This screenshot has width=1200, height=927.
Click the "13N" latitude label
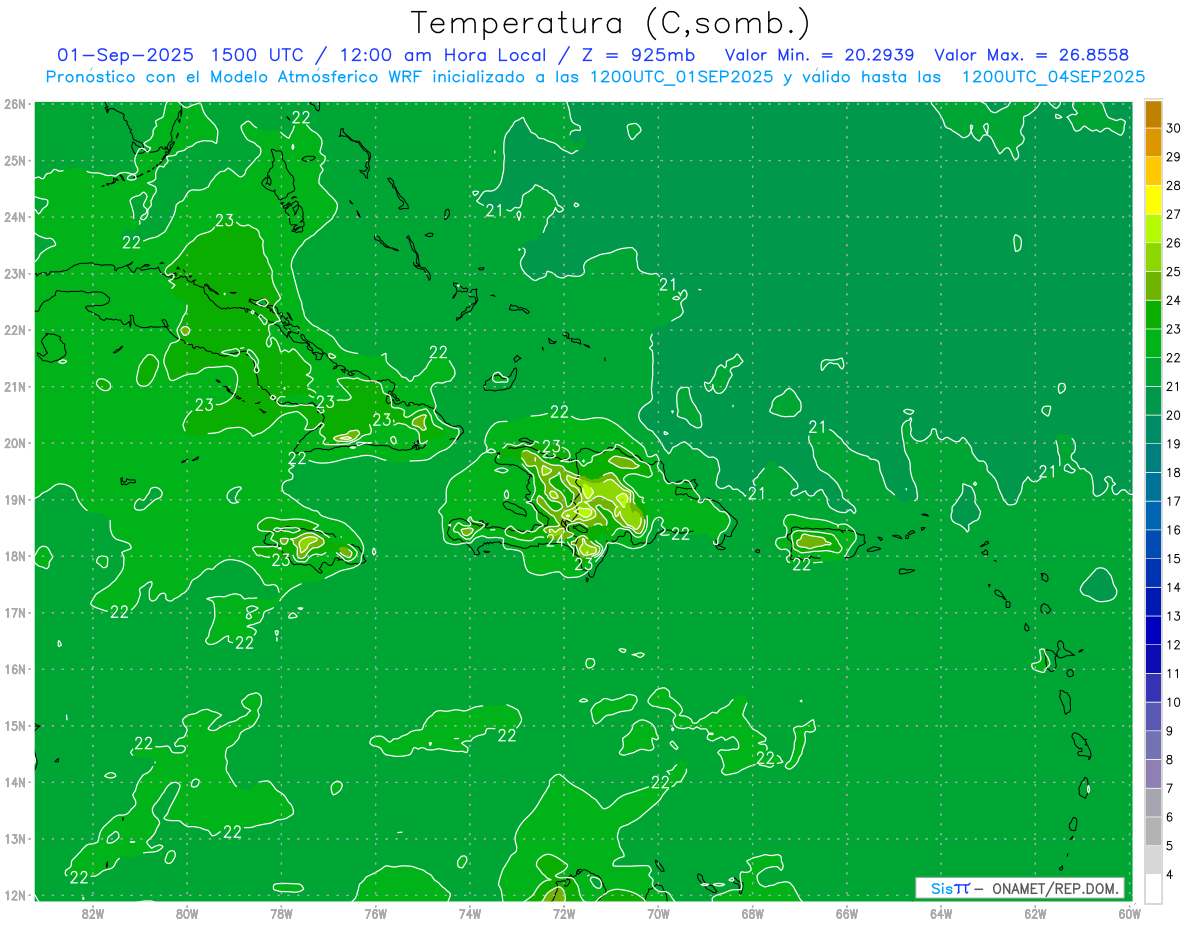[15, 839]
